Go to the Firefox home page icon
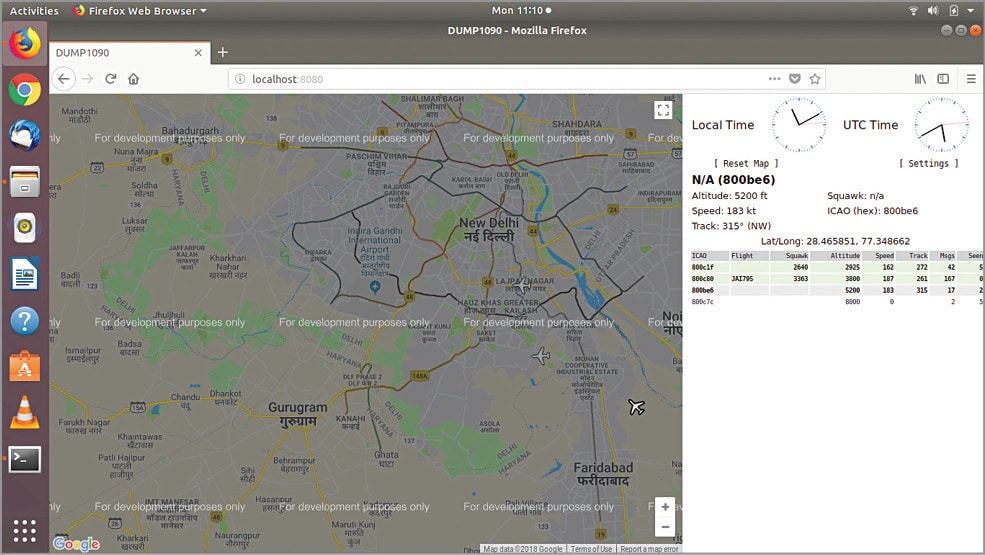This screenshot has width=985, height=555. (x=133, y=79)
